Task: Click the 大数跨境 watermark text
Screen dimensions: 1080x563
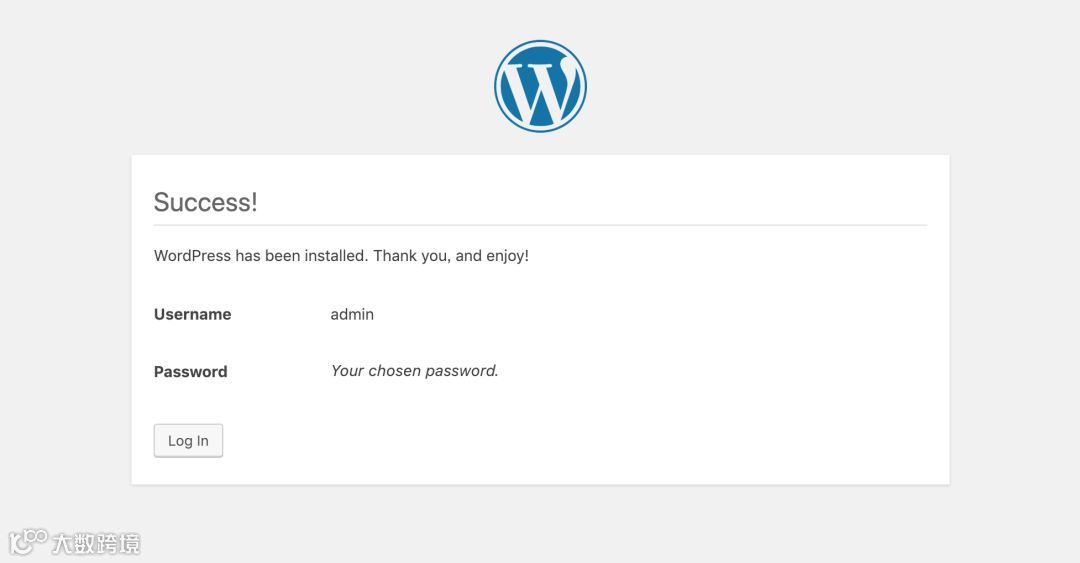Action: point(96,544)
